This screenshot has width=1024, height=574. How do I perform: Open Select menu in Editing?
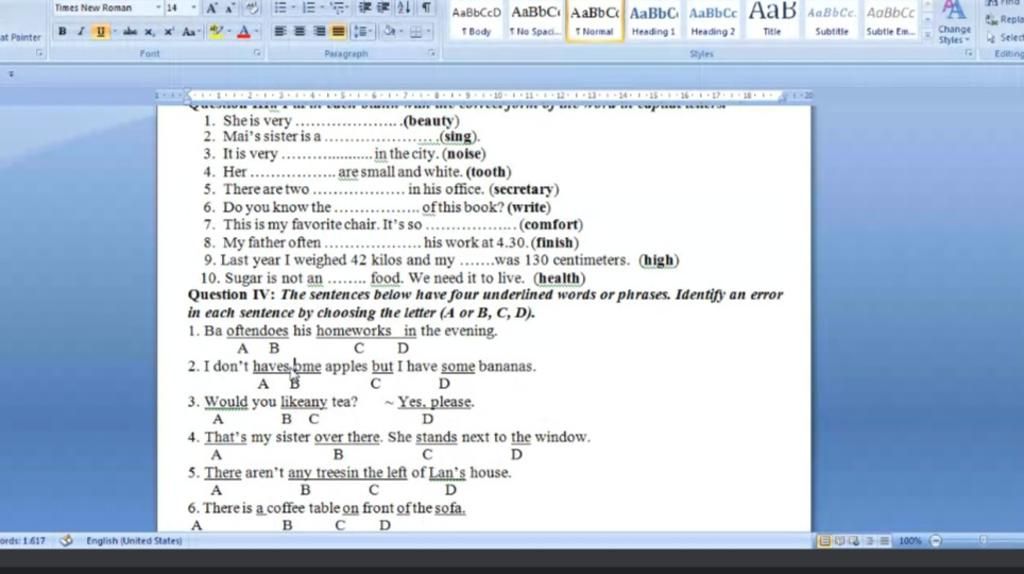tap(1006, 37)
